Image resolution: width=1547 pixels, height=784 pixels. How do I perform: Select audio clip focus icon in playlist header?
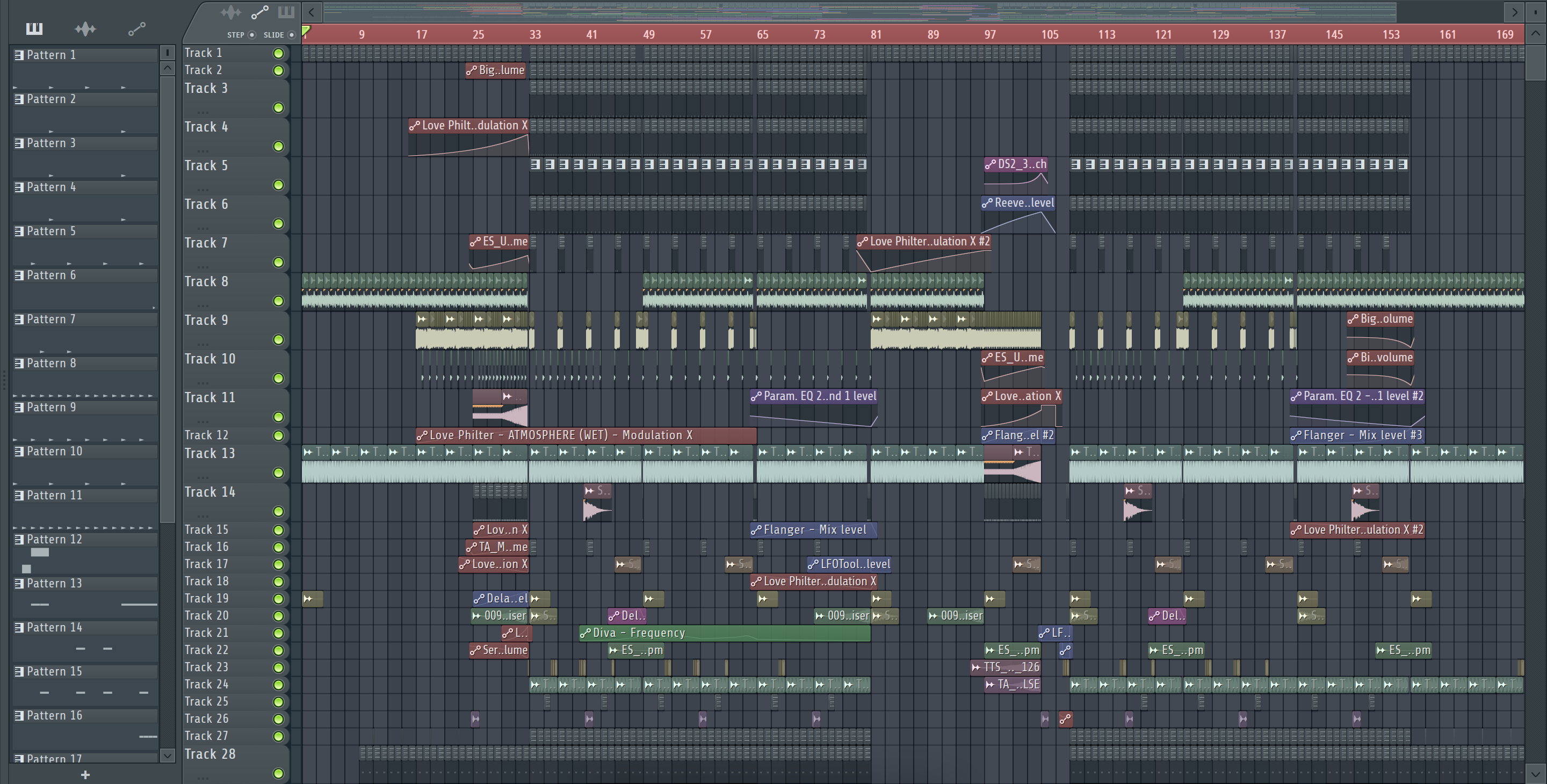click(230, 12)
